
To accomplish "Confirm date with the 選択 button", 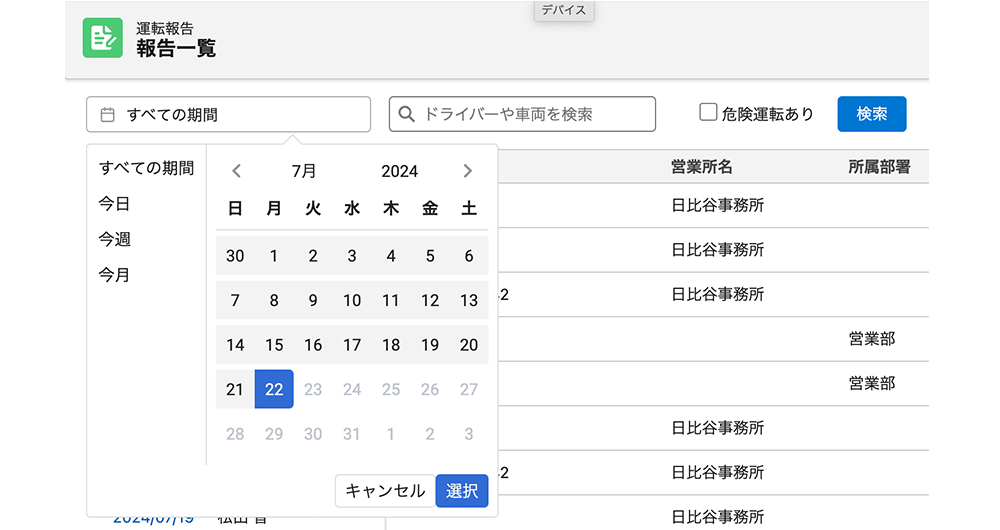I will 462,491.
